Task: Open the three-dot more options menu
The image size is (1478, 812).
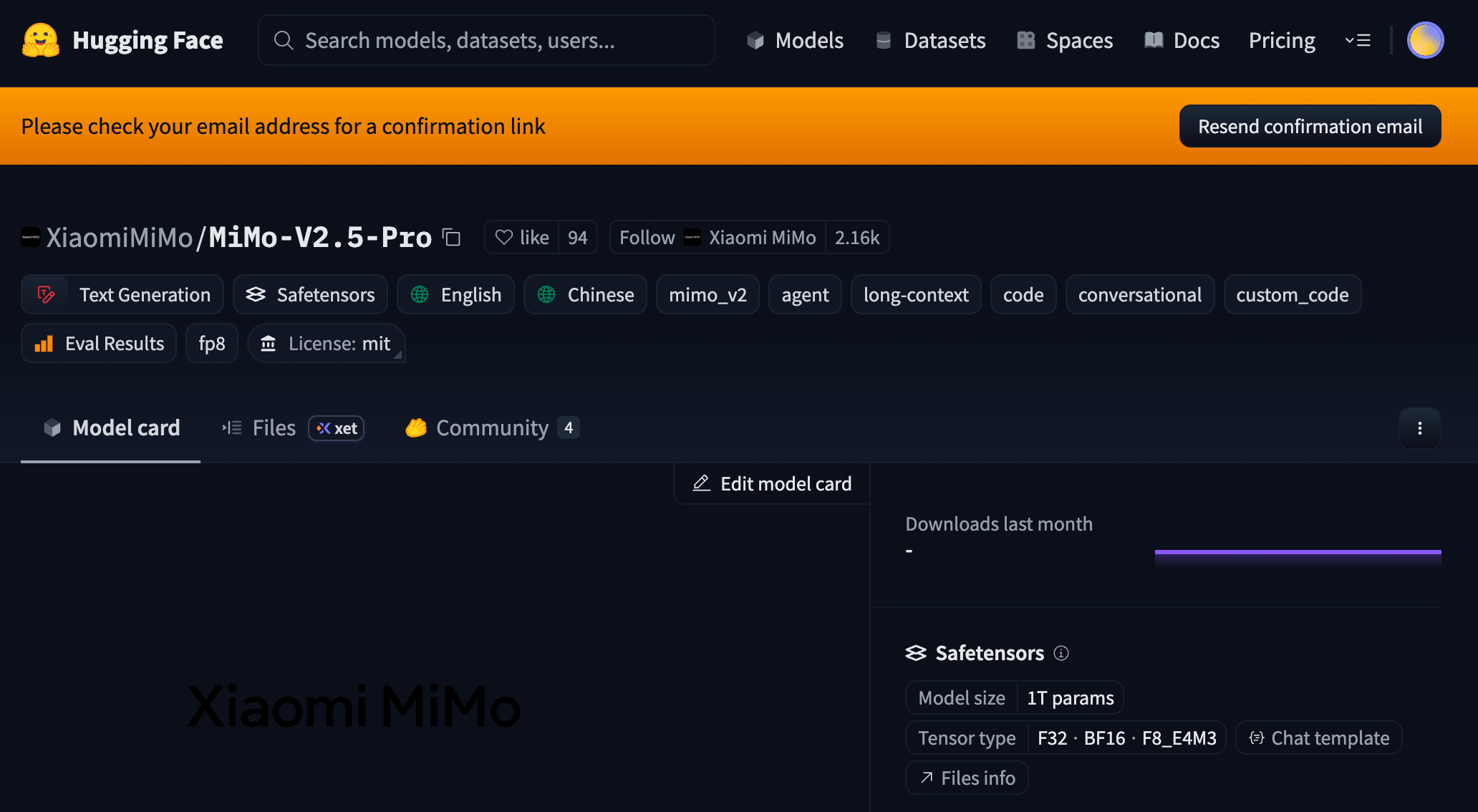Action: pyautogui.click(x=1419, y=428)
